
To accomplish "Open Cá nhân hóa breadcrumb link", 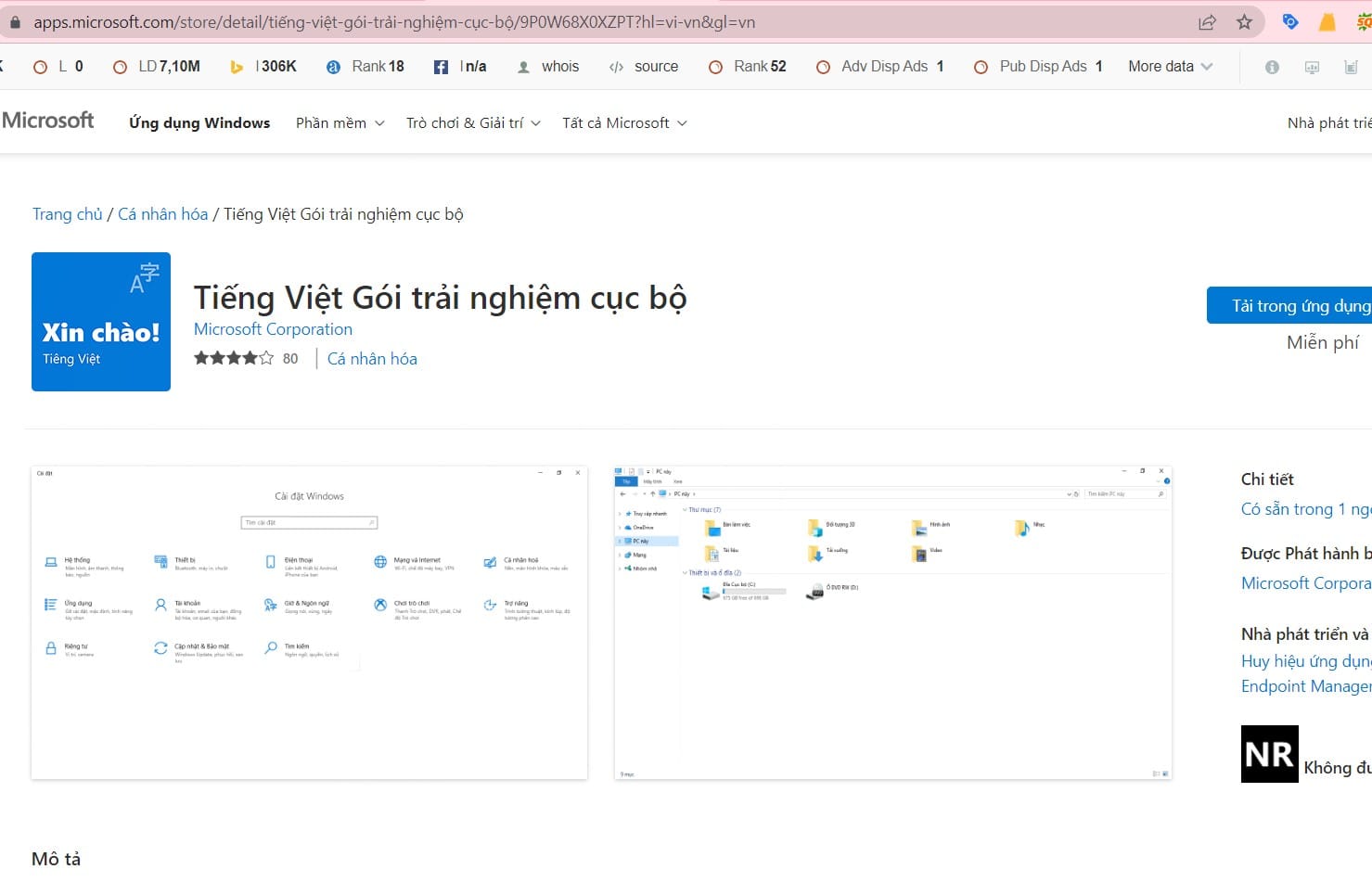I will (163, 214).
